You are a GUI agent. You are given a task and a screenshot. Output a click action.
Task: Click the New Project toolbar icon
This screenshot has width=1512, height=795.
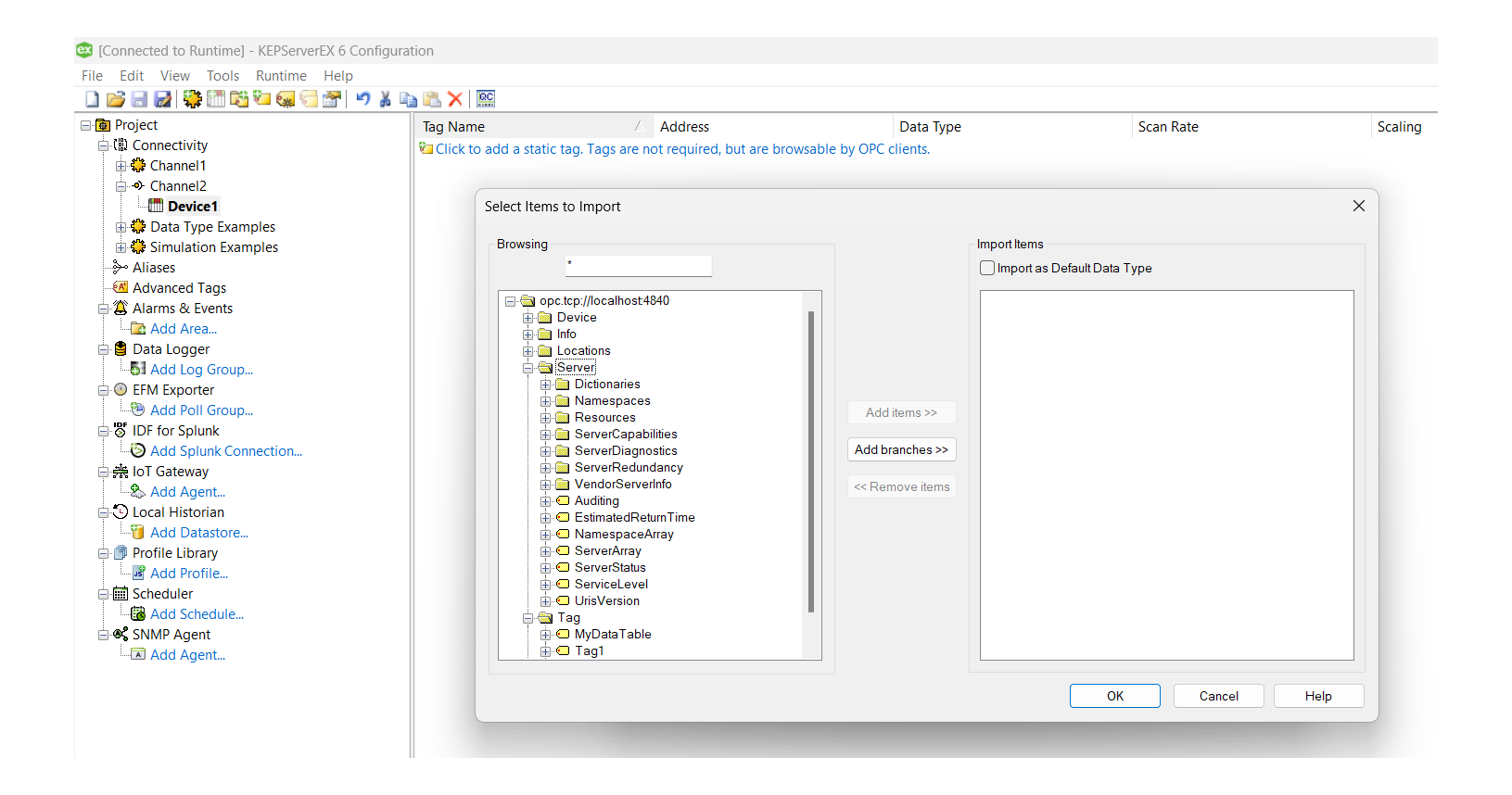(x=92, y=99)
